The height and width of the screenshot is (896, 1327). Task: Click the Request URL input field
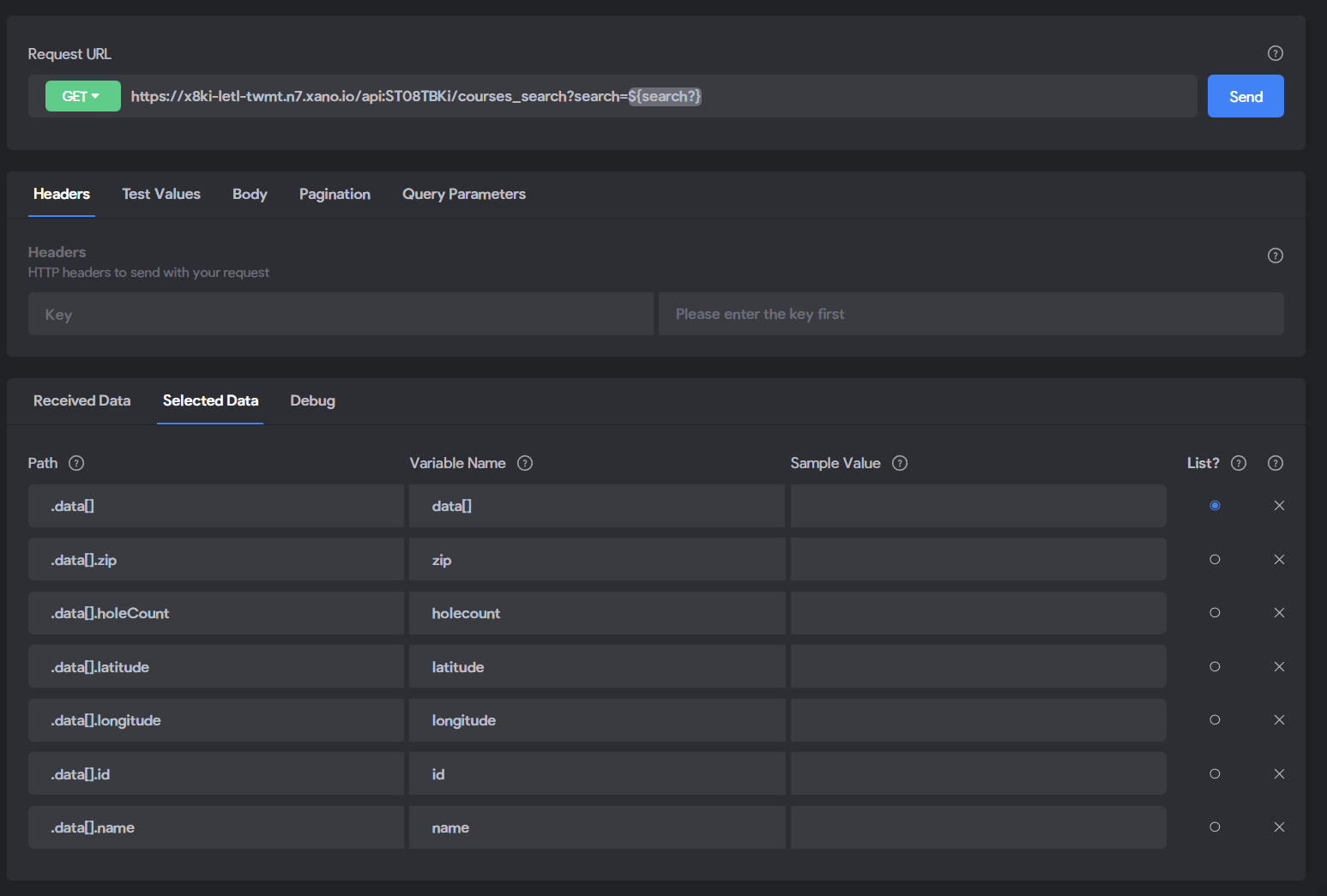660,96
